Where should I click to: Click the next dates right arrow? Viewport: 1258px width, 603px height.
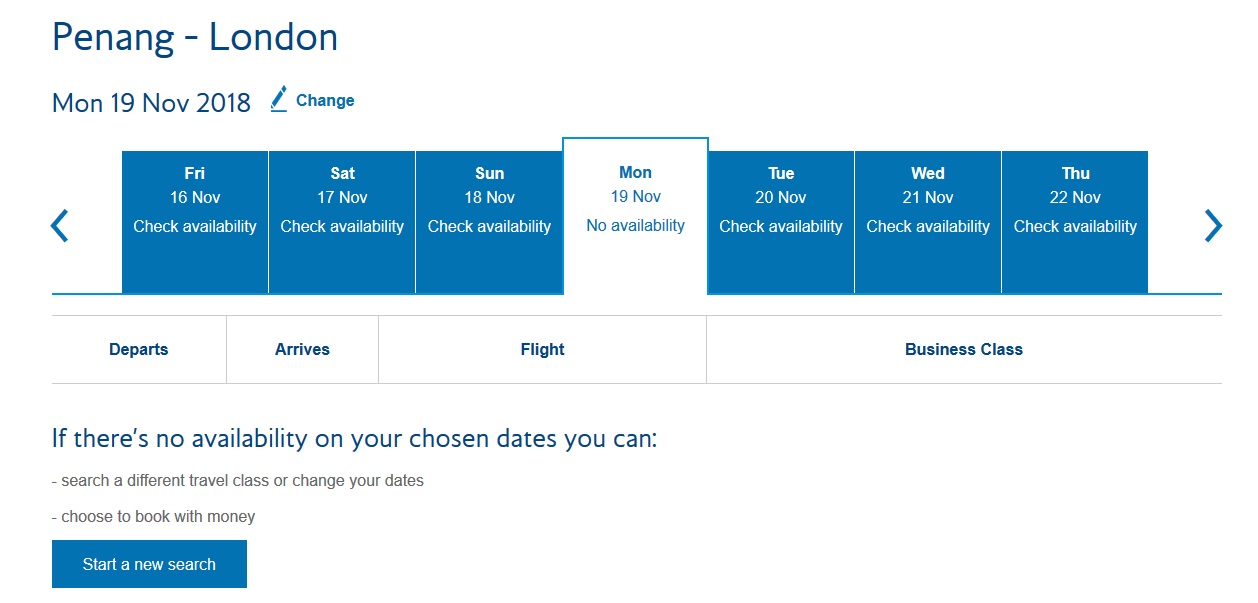click(1212, 226)
